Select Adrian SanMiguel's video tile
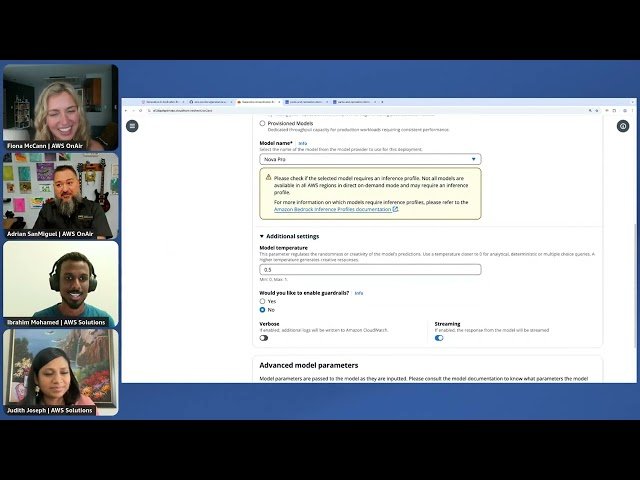 [61, 196]
